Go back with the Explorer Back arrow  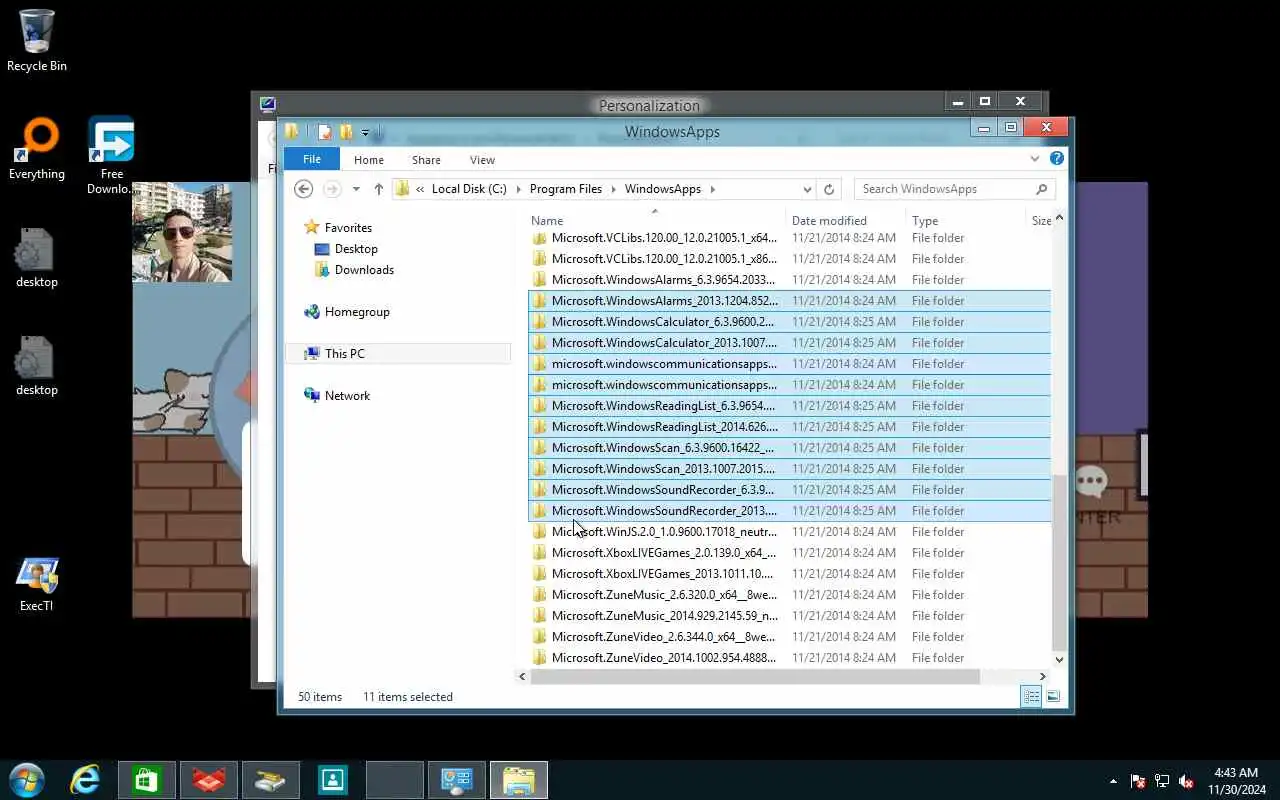click(x=304, y=189)
